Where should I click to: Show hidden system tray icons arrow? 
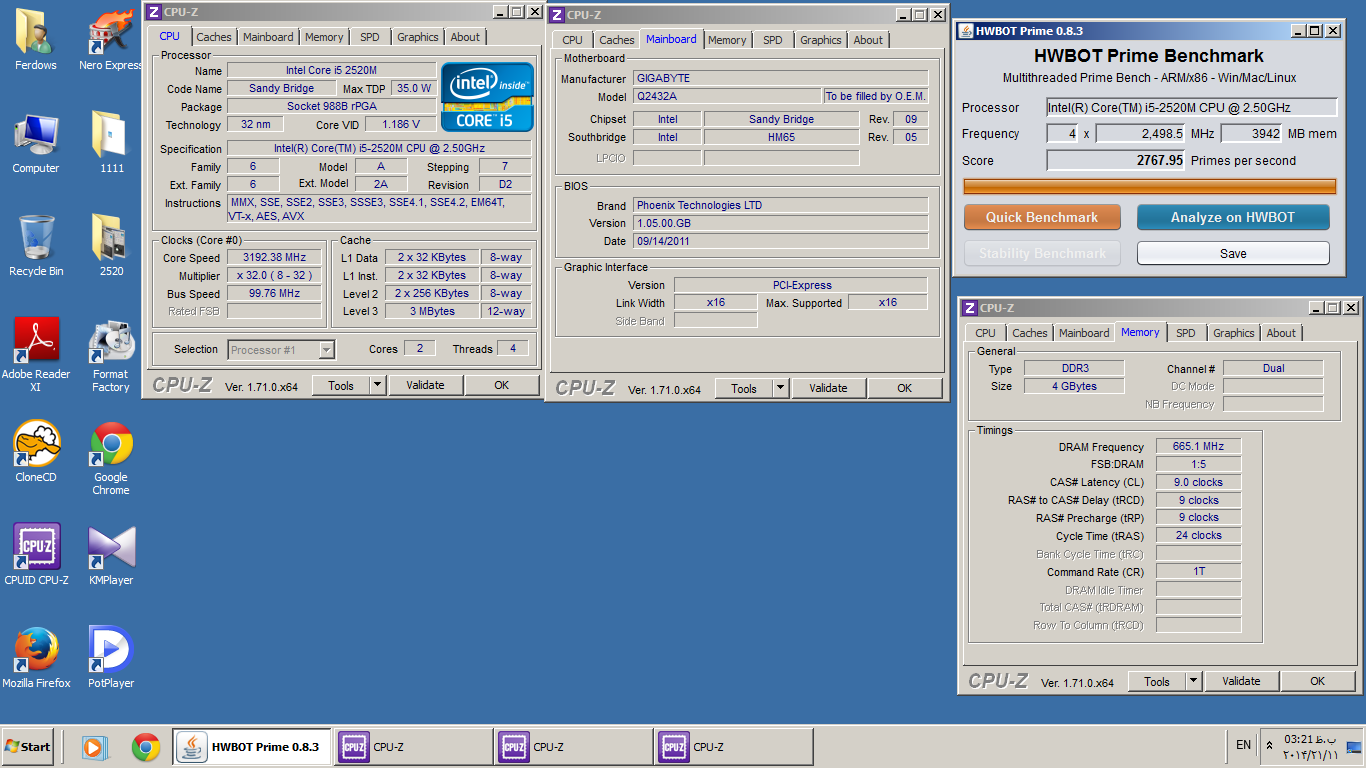click(1270, 746)
